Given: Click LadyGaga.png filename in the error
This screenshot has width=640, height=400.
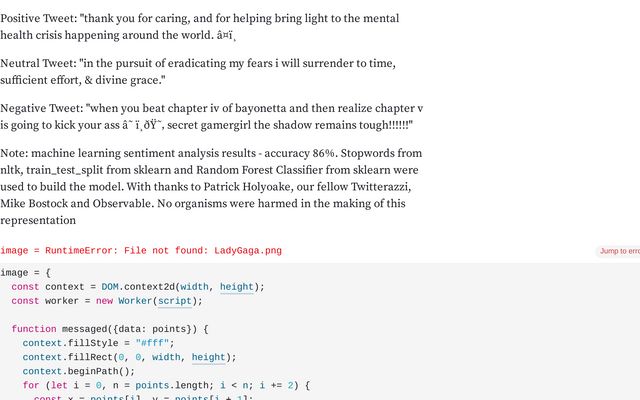Looking at the screenshot, I should coord(248,251).
